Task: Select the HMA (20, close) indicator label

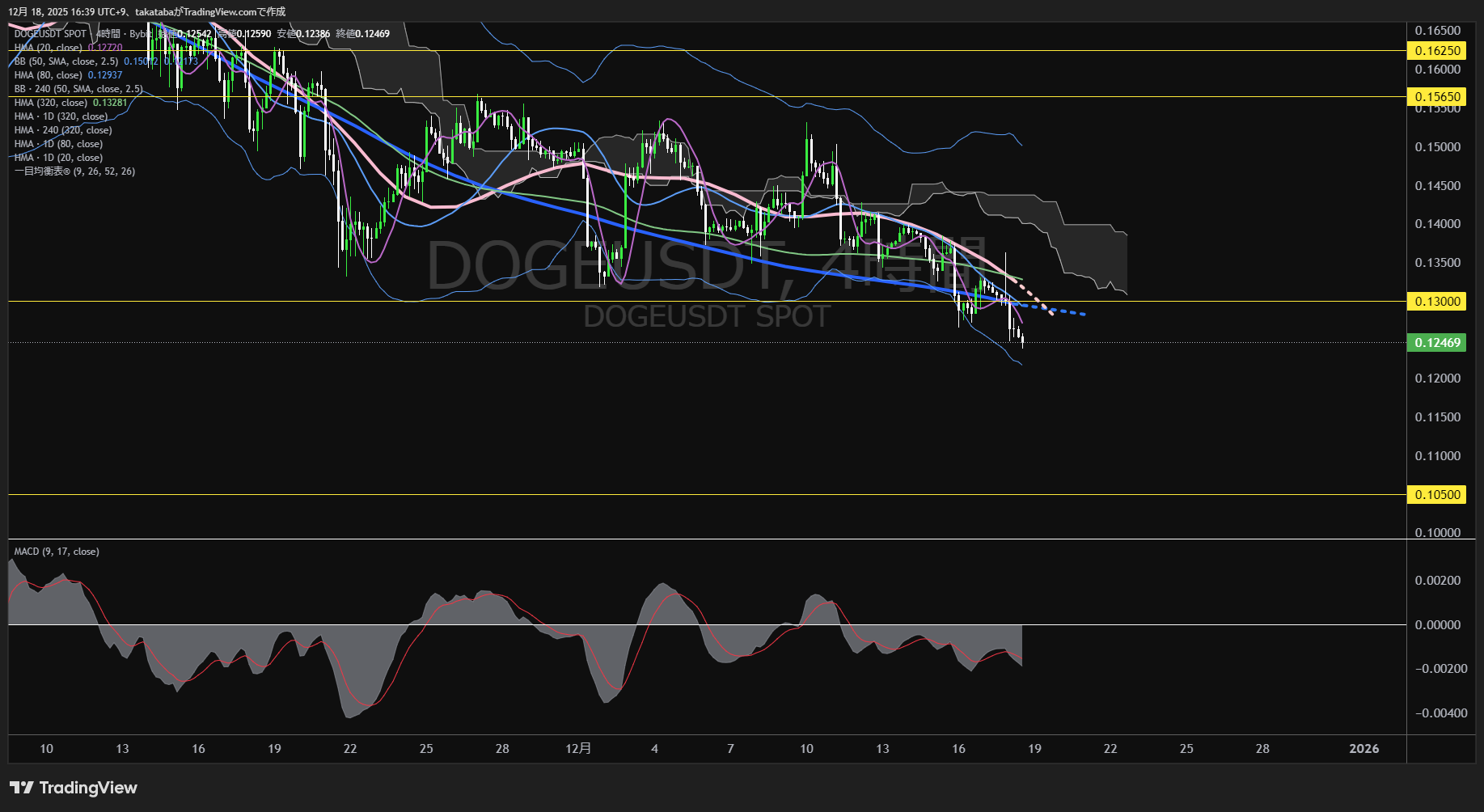Action: pos(49,48)
